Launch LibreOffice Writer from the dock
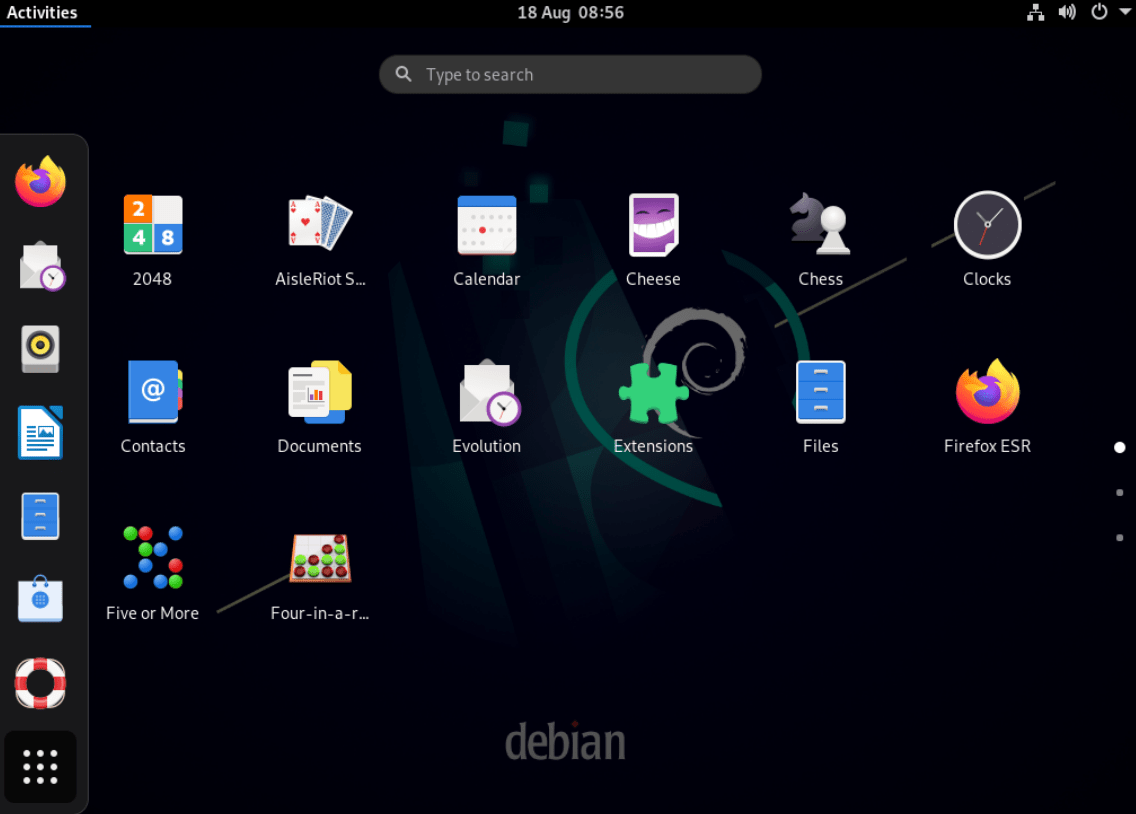1136x814 pixels. pyautogui.click(x=40, y=432)
